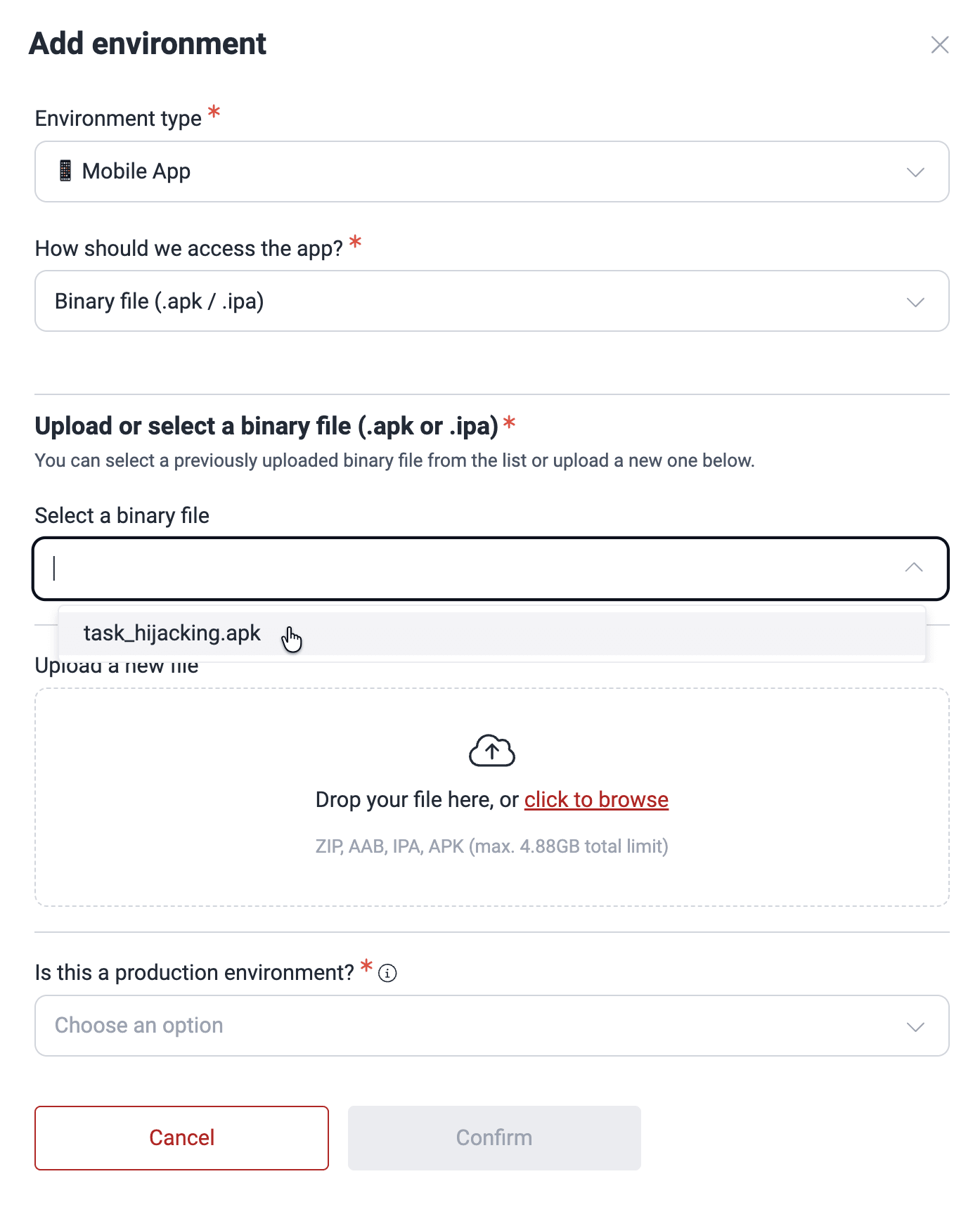This screenshot has height=1207, width=980.
Task: Click the 'Upload a new file' label
Action: [117, 664]
